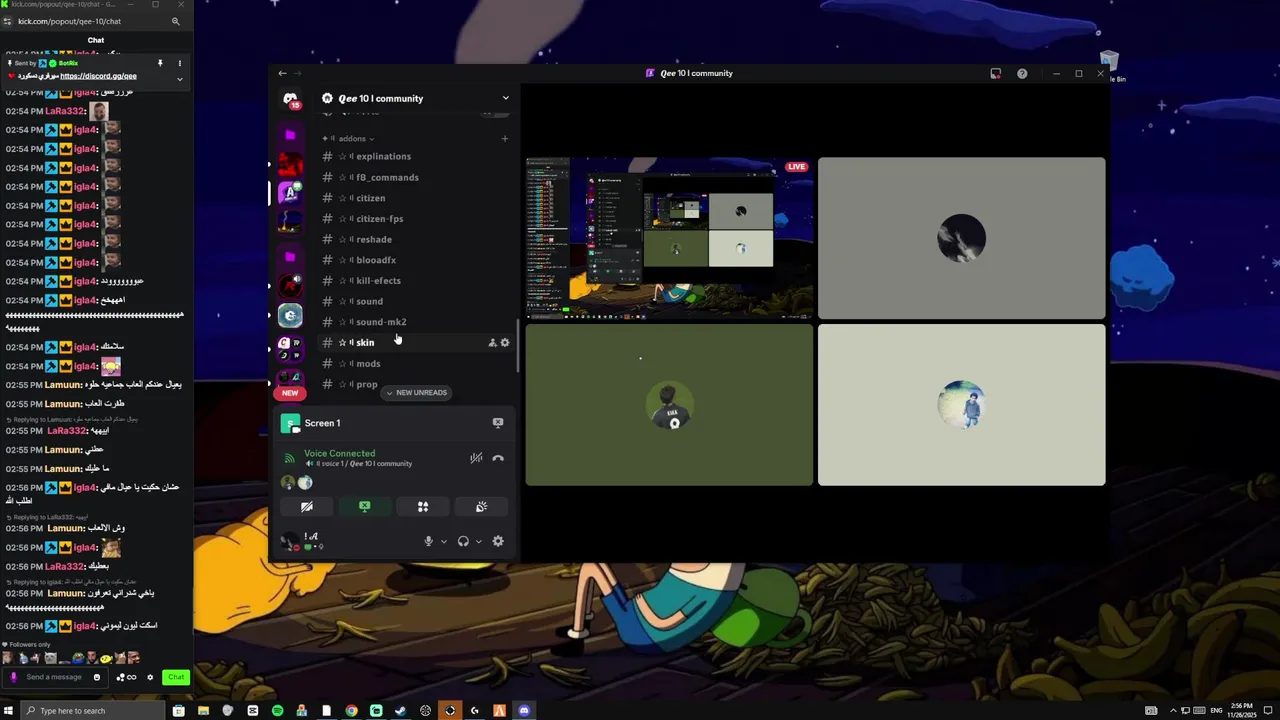Open the Discord inbox icon in title bar
Viewport: 1280px width, 720px height.
click(x=995, y=73)
